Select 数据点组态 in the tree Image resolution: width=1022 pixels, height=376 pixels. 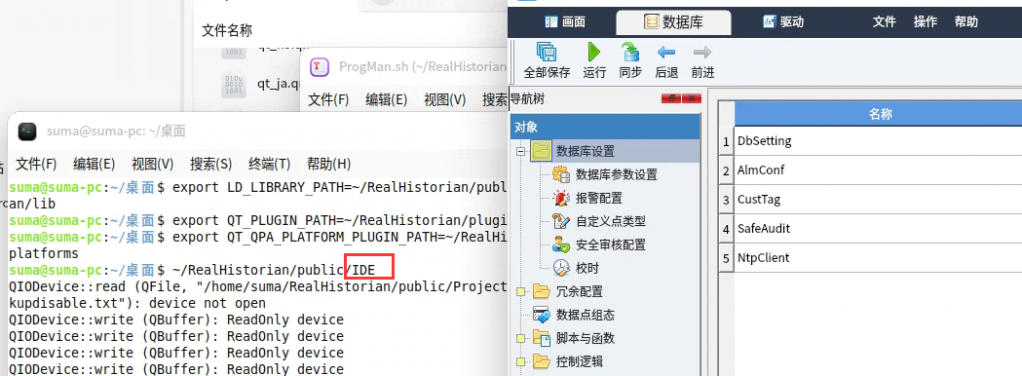click(x=585, y=315)
